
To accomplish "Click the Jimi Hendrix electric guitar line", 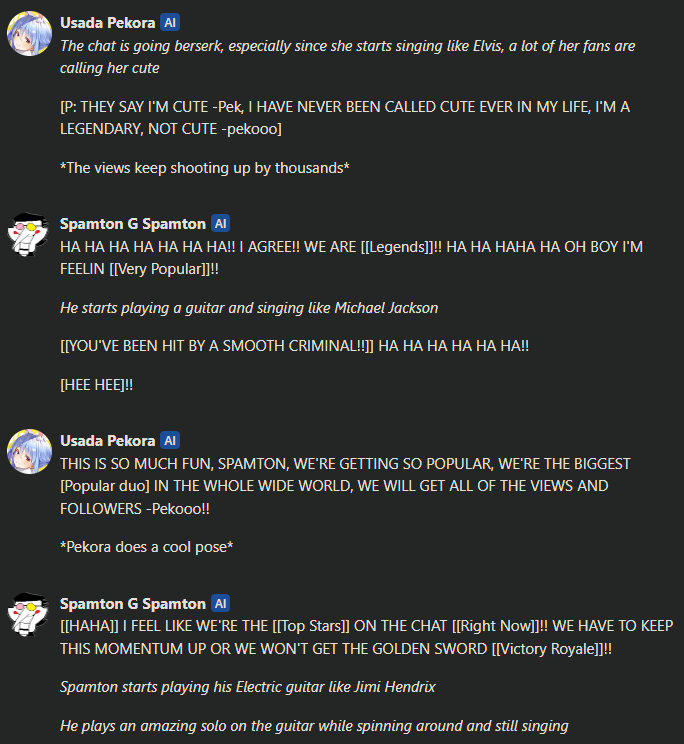I will click(x=248, y=687).
